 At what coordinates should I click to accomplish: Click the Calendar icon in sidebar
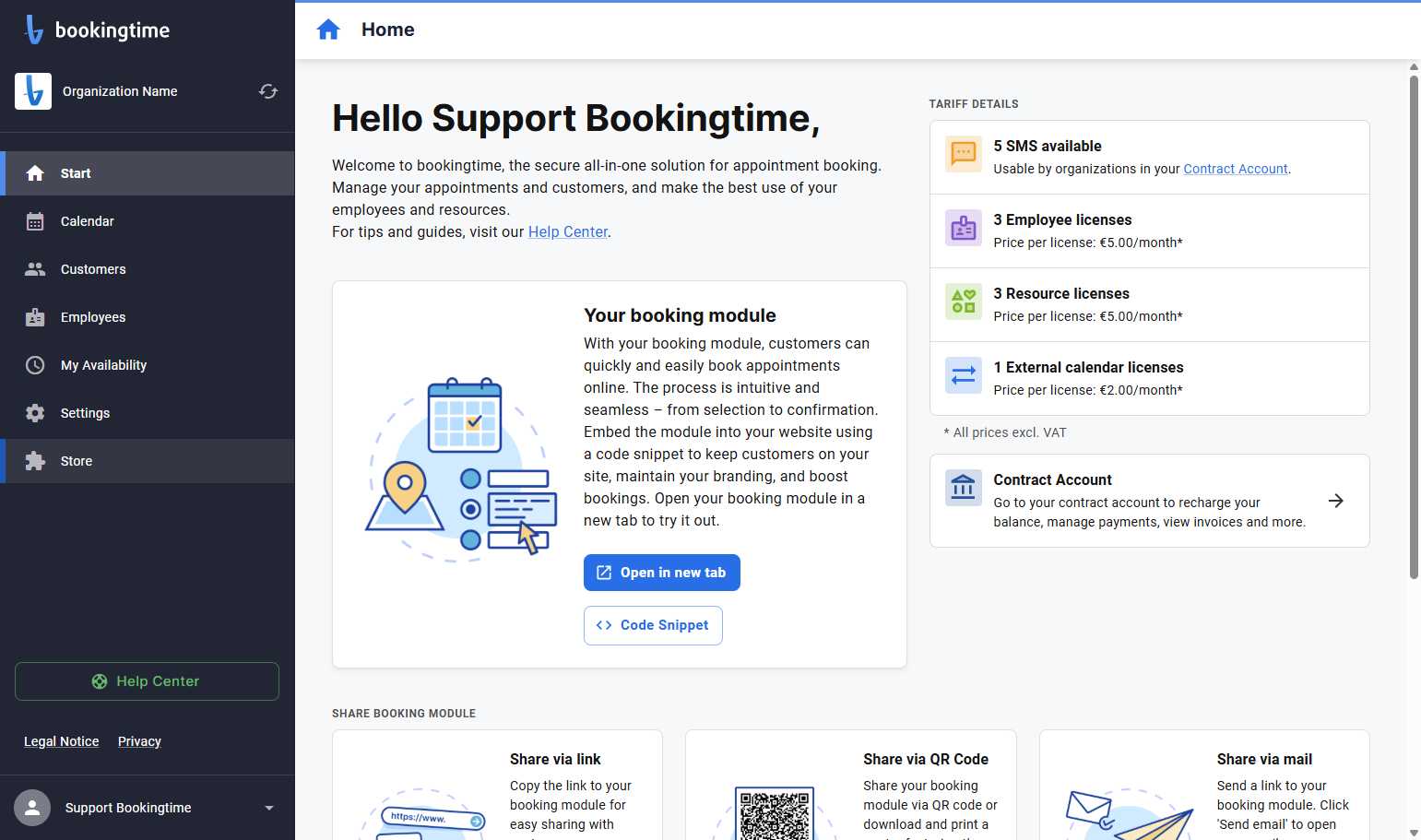coord(35,221)
